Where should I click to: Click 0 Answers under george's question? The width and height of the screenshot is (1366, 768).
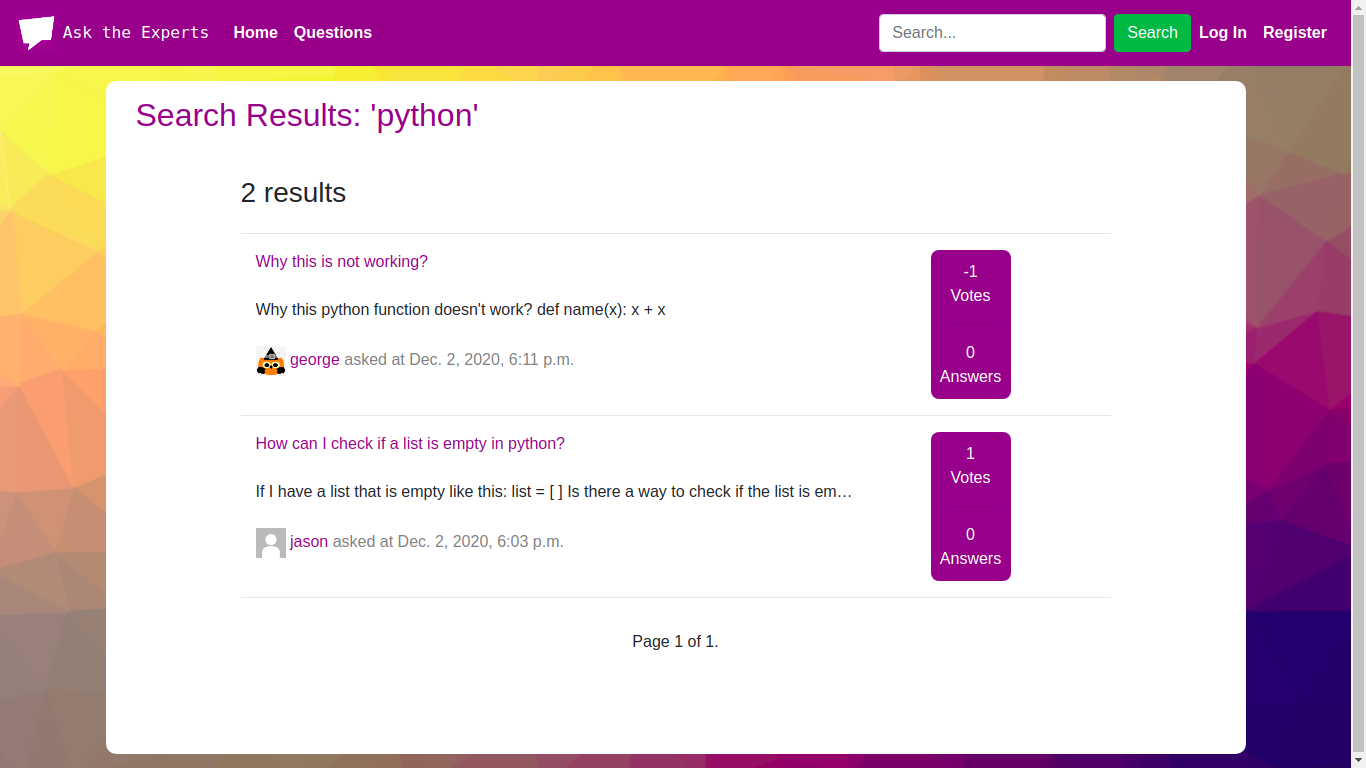pyautogui.click(x=970, y=364)
